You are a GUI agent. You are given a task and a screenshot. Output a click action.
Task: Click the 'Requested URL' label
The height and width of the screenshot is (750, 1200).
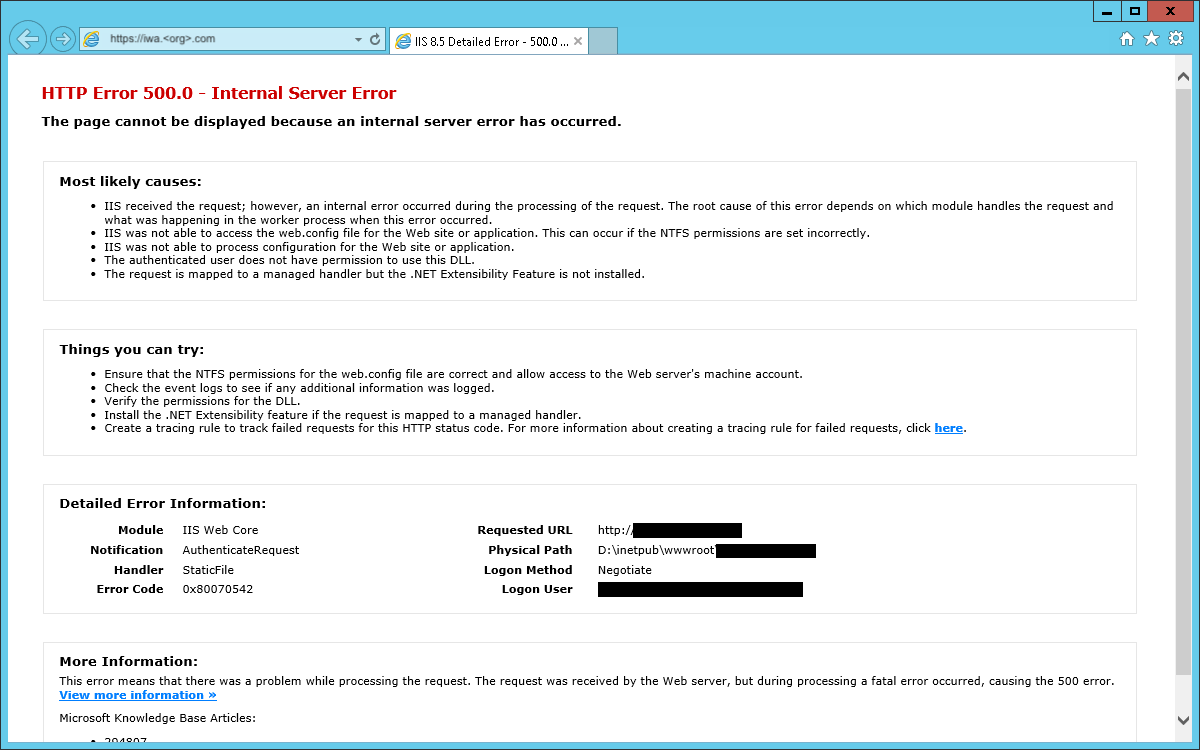(525, 530)
